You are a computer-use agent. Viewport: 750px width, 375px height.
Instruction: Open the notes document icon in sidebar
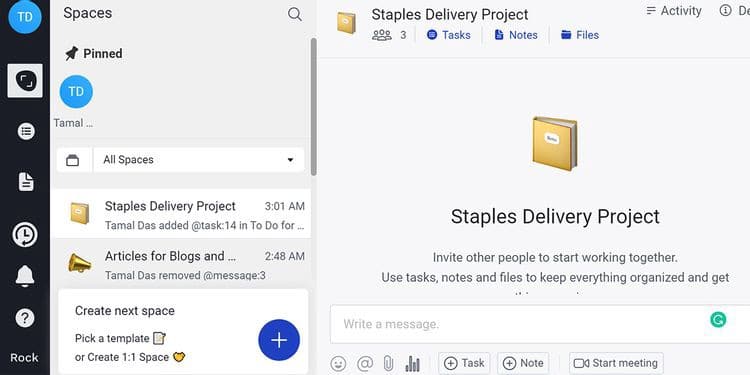tap(26, 182)
